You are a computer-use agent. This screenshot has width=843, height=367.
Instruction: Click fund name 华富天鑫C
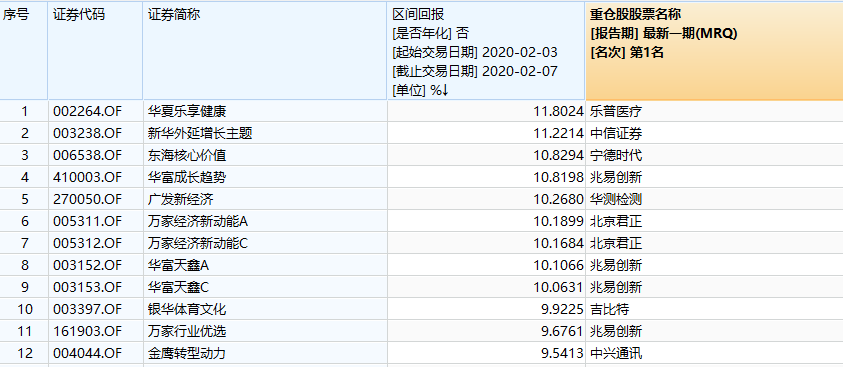coord(178,287)
